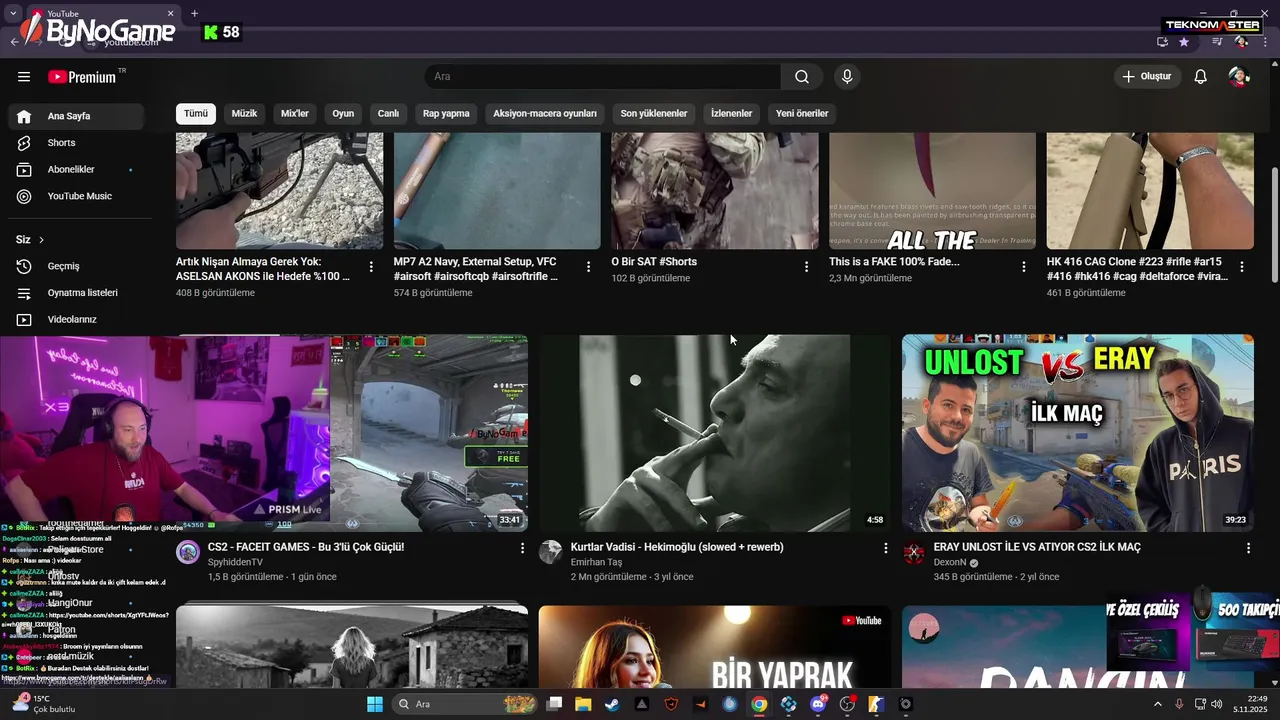Open Geçmiş history in sidebar
Screen dimensions: 1280x720
tap(78, 266)
